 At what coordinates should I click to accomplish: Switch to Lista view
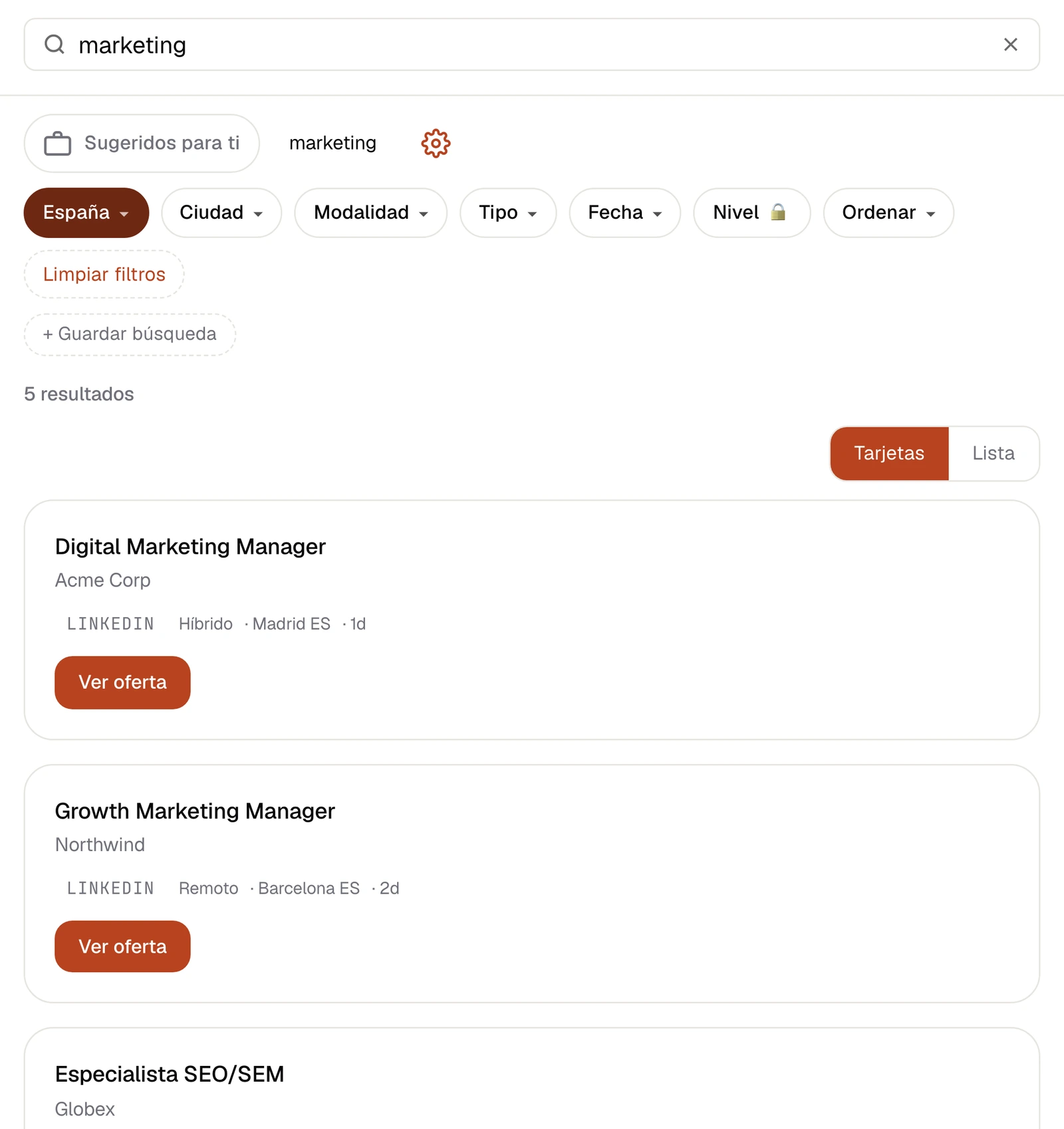click(x=994, y=453)
